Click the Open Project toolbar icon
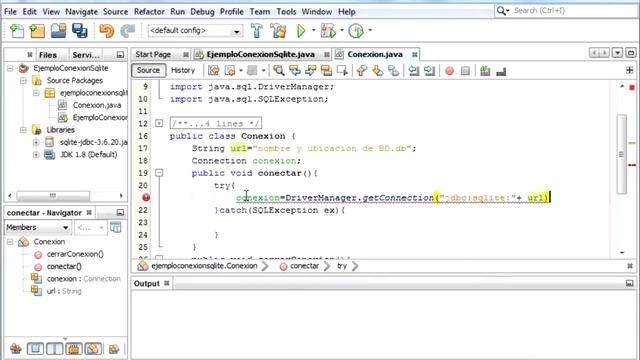Screen dimensions: 640x360 click(58, 31)
